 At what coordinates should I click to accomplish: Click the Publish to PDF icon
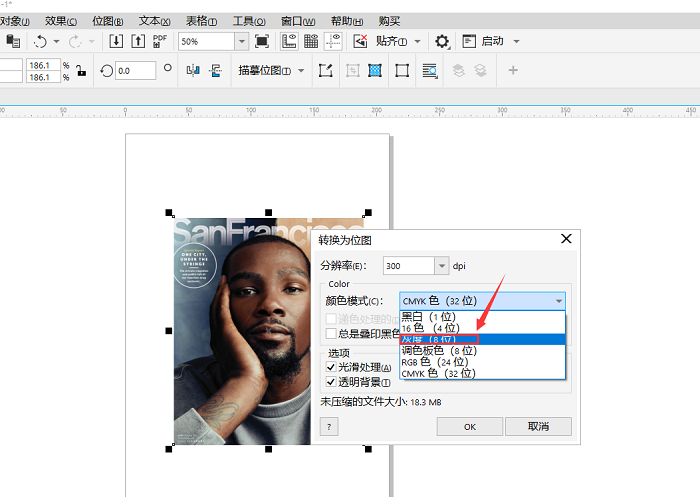(159, 42)
